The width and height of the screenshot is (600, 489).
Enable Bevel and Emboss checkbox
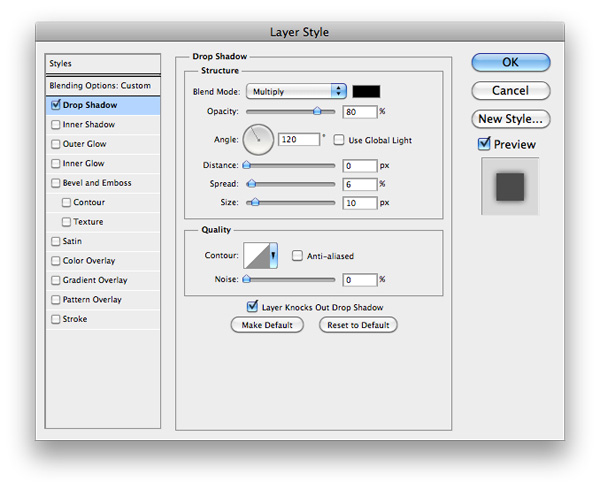coord(55,183)
